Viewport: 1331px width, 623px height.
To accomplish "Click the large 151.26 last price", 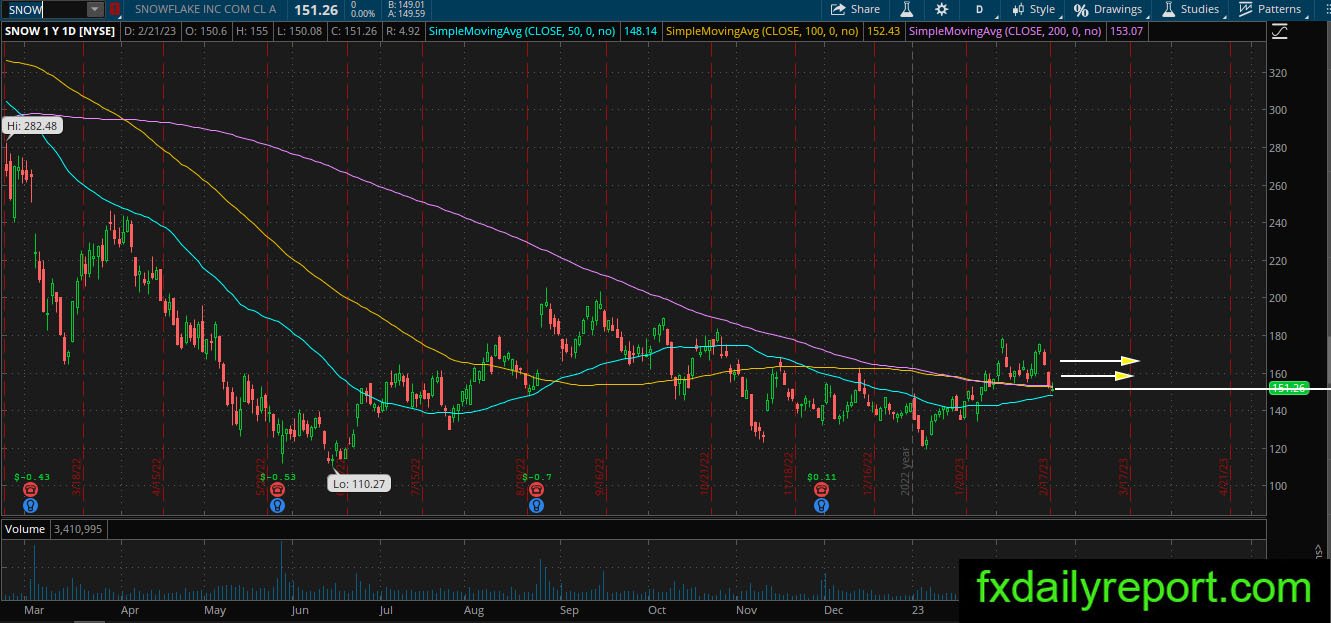I will click(x=315, y=9).
